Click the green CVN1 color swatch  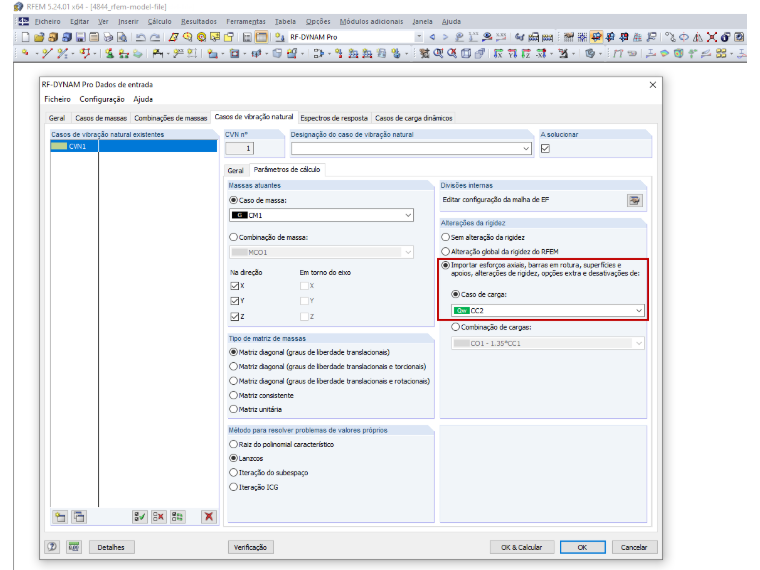[59, 146]
